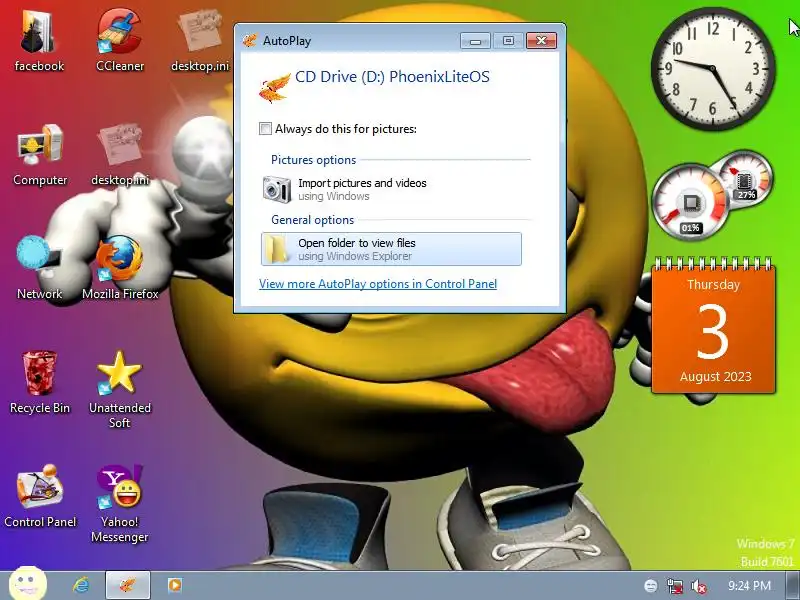Open the facebook desktop shortcut
Screen dimensions: 800x600
pyautogui.click(x=39, y=41)
